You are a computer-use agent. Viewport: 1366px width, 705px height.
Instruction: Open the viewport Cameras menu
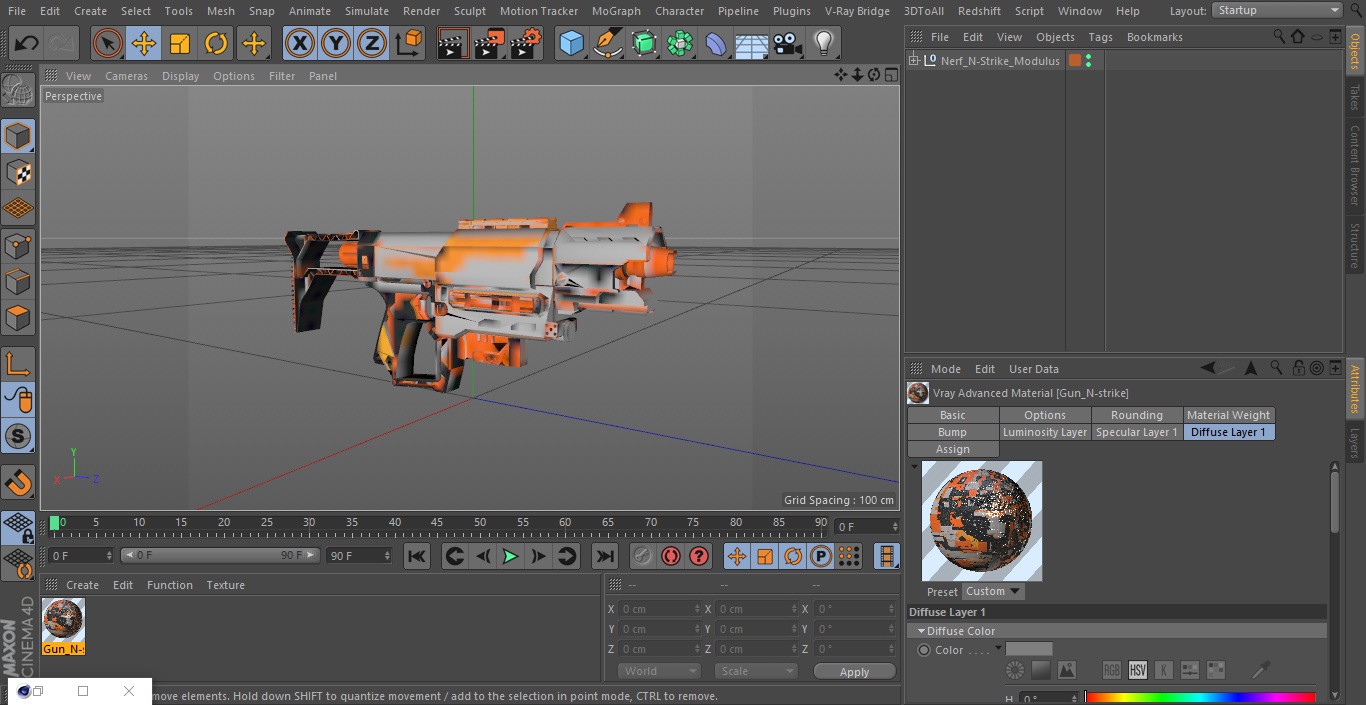(126, 76)
